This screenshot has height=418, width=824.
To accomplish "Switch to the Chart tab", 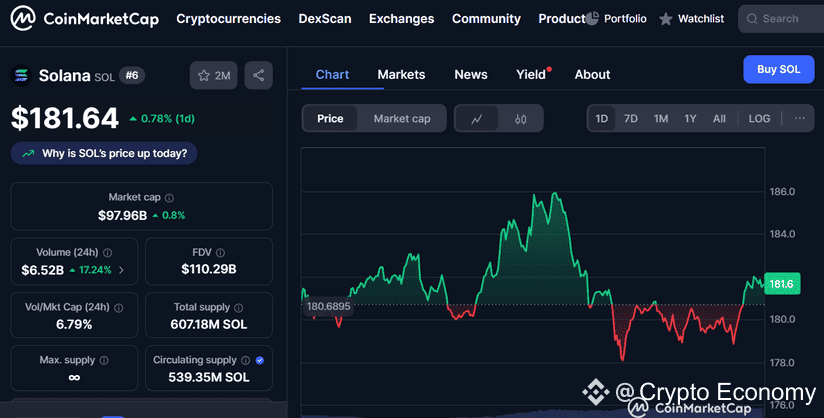I will click(332, 75).
